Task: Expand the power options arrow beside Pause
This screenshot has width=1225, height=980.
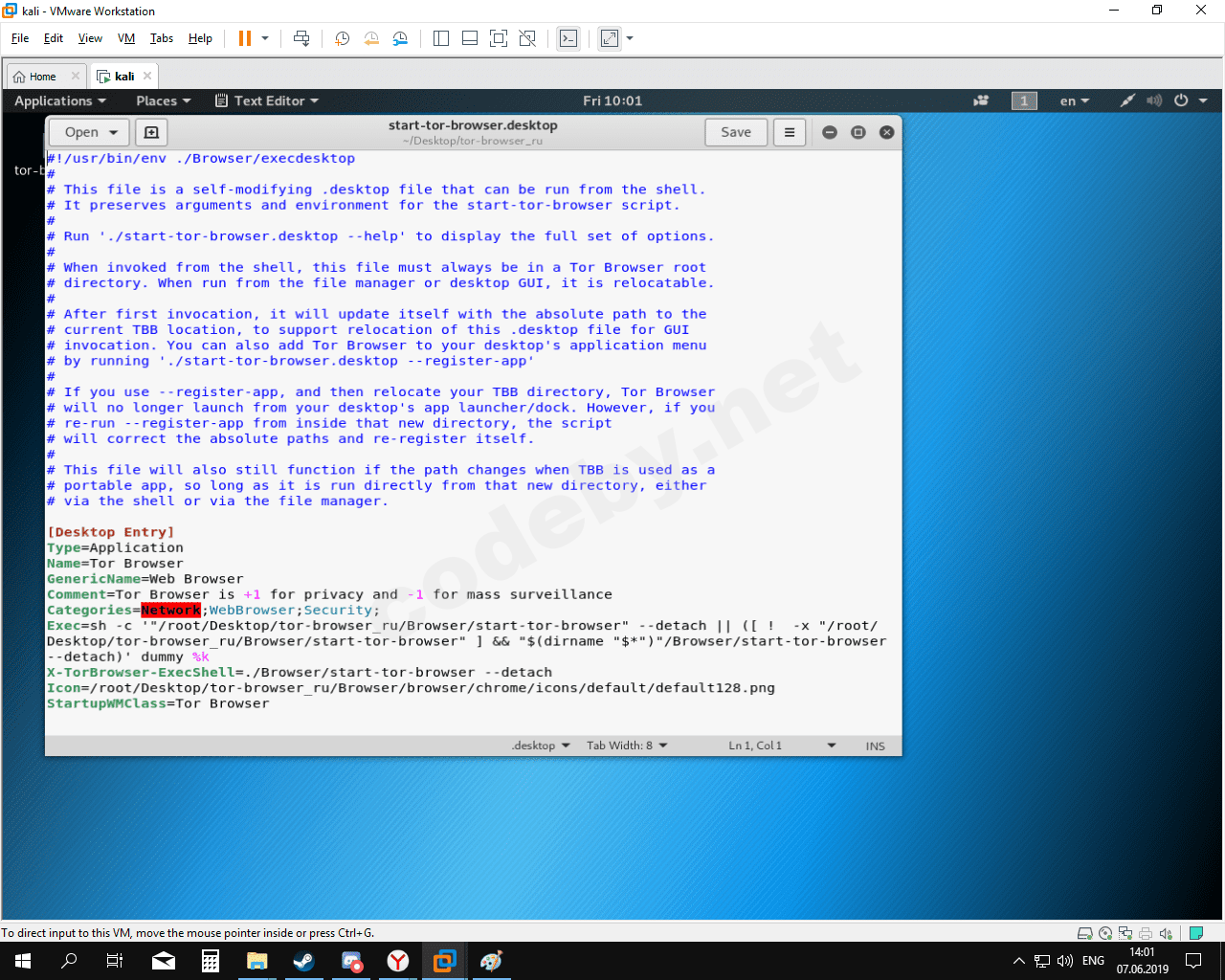Action: (265, 38)
